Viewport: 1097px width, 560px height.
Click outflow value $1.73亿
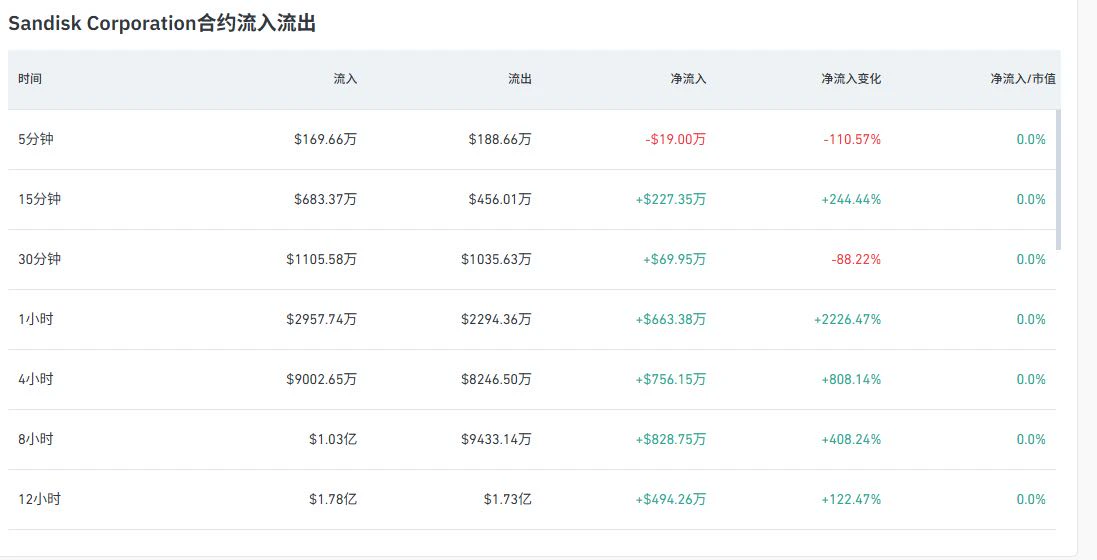[x=508, y=500]
